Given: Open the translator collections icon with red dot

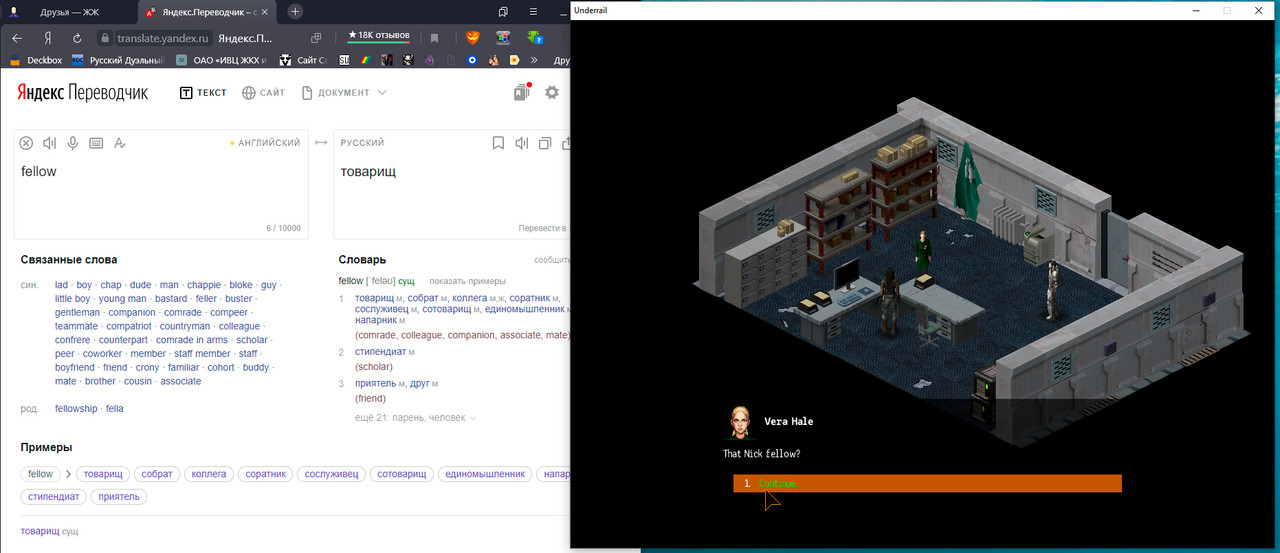Looking at the screenshot, I should pyautogui.click(x=521, y=92).
